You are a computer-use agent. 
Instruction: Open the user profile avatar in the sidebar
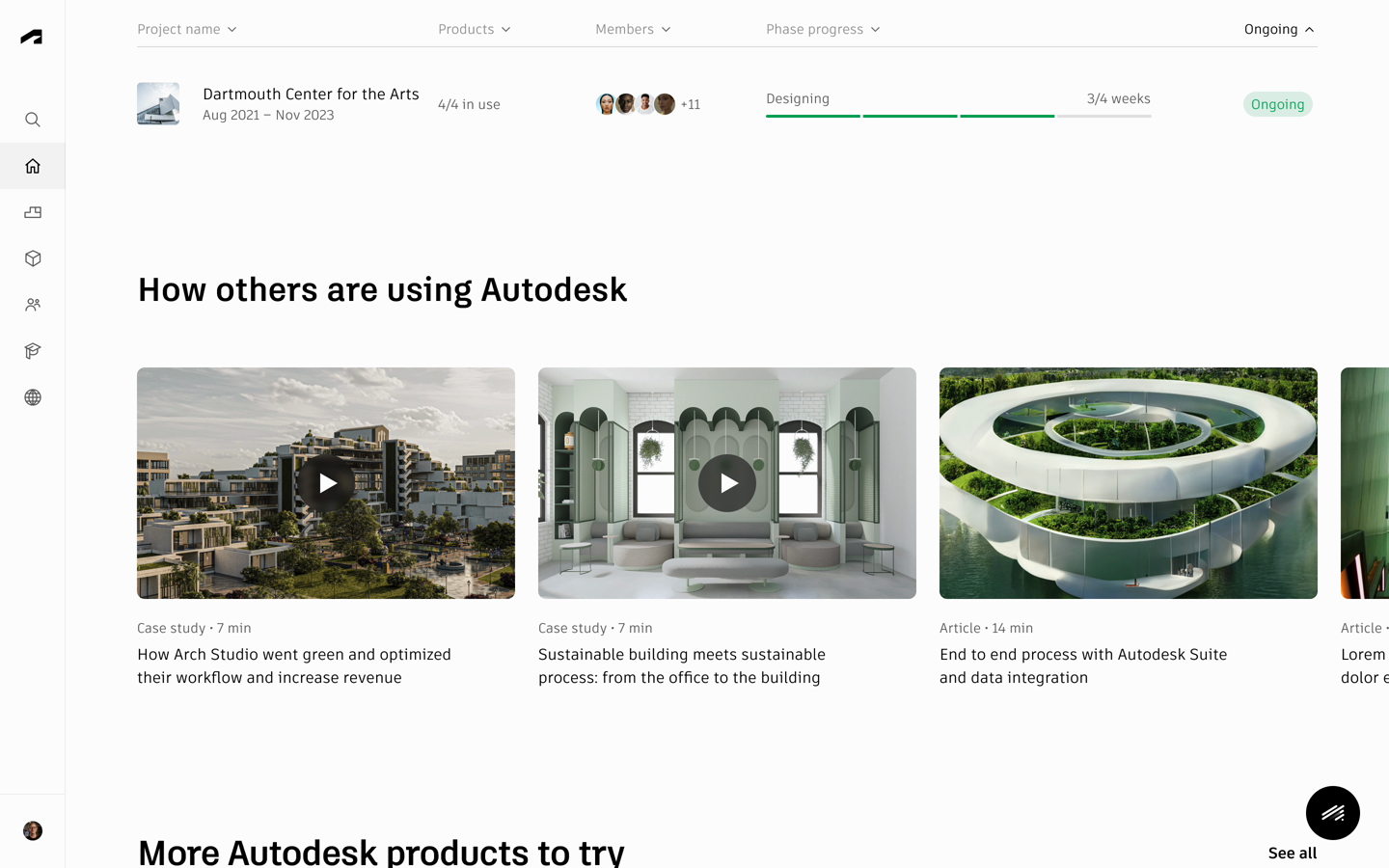[x=33, y=830]
